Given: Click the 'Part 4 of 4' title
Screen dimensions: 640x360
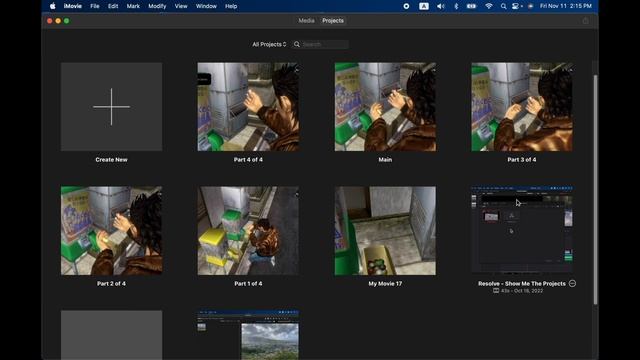Looking at the screenshot, I should [248, 160].
